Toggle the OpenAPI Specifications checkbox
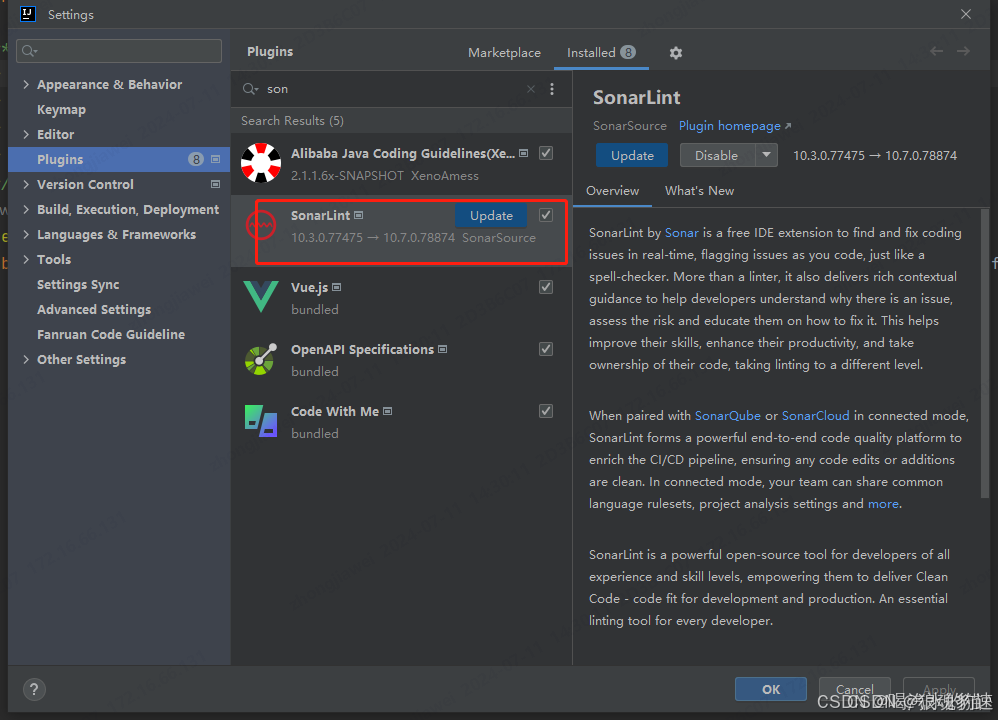This screenshot has height=720, width=998. click(x=545, y=349)
